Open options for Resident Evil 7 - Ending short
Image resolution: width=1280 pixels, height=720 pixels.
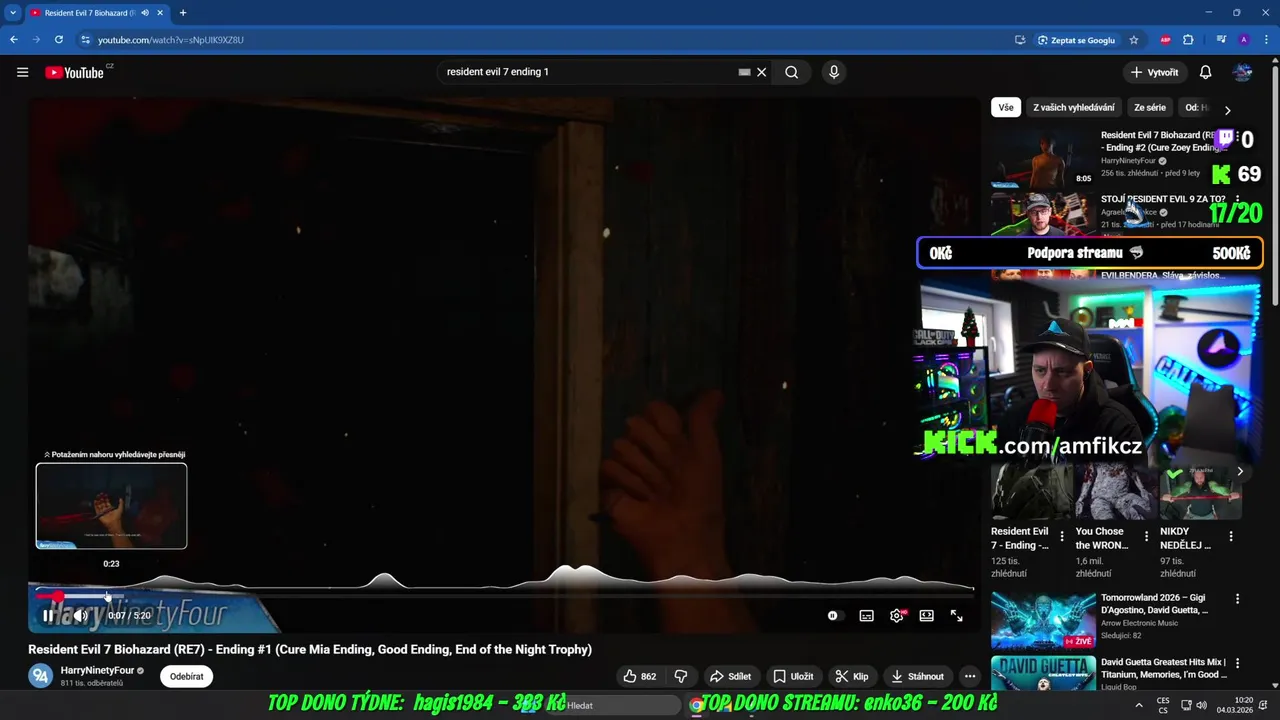pos(1062,537)
